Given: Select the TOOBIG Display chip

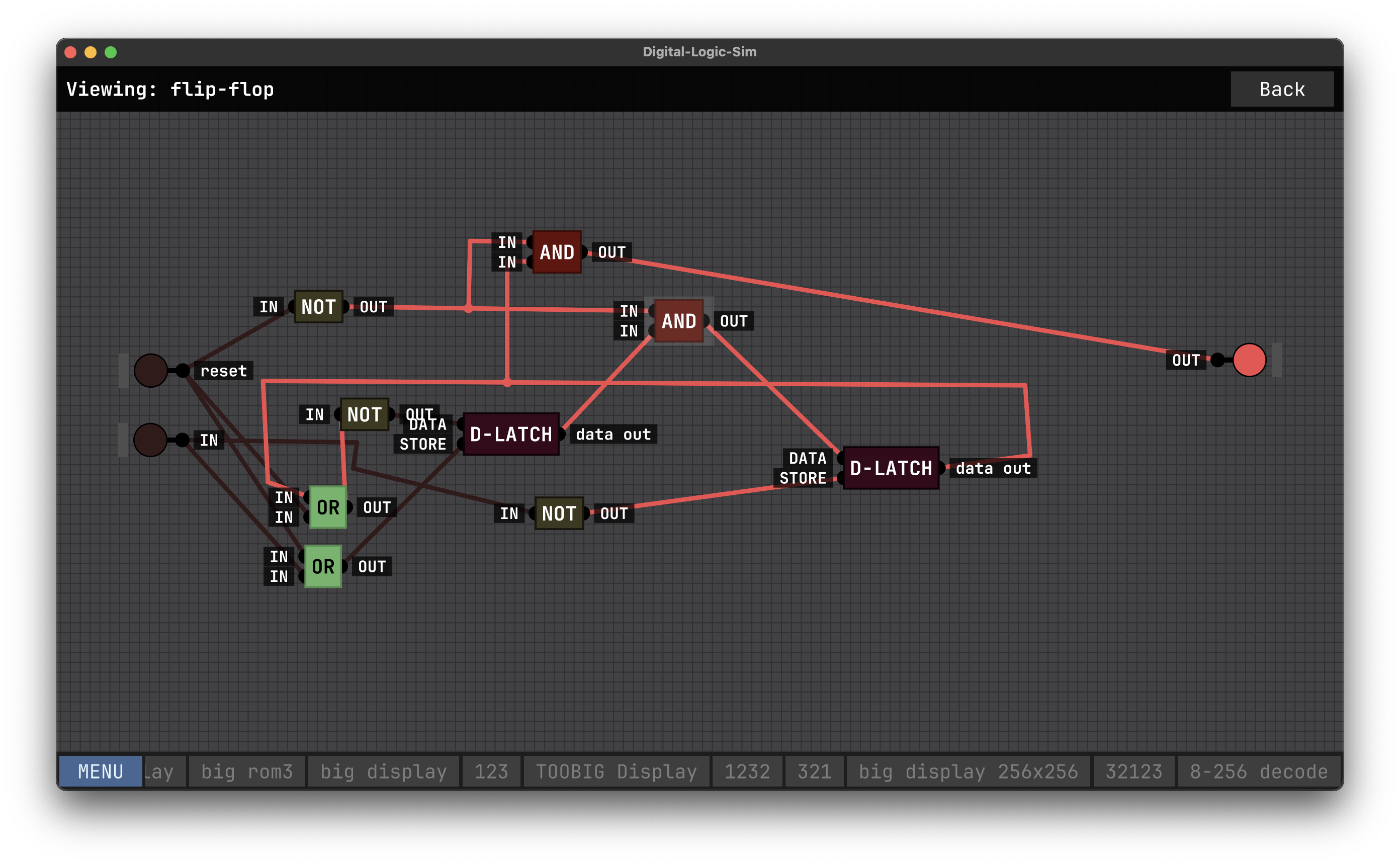Looking at the screenshot, I should 616,771.
